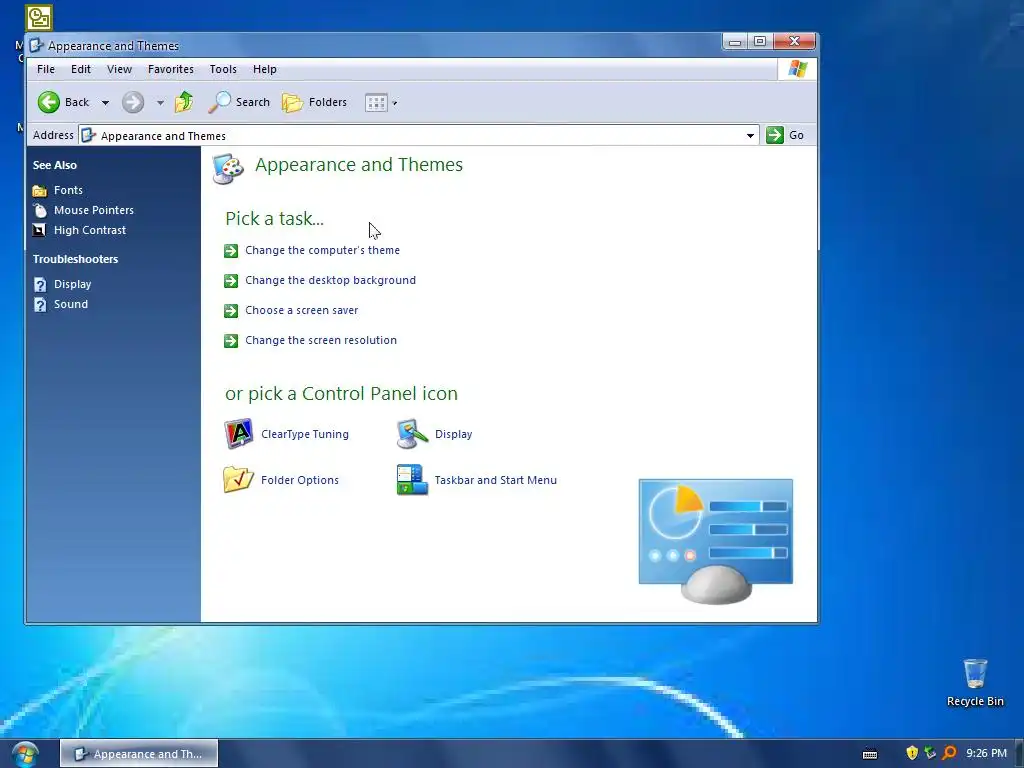Screen dimensions: 1024x768
Task: Minimize the Appearance and Themes window
Action: click(735, 42)
